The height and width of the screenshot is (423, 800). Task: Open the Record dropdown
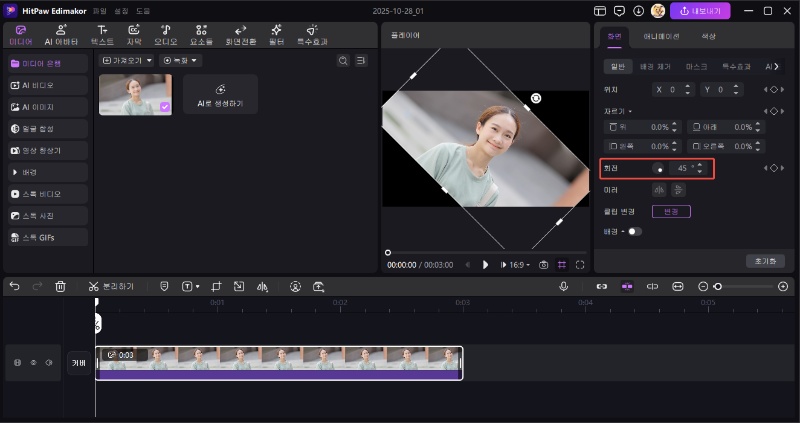180,61
